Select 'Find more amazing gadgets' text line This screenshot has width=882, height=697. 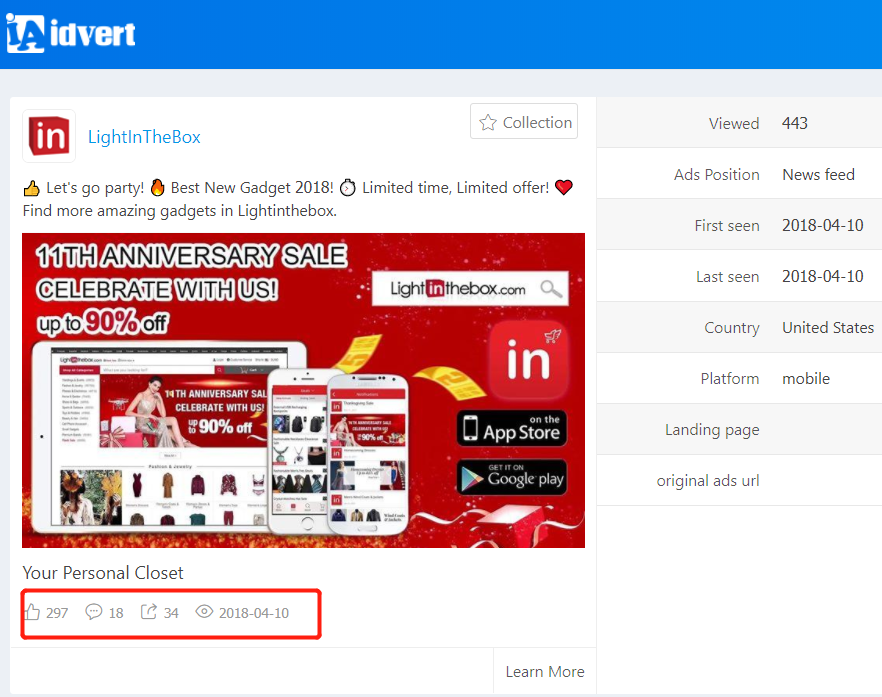click(x=179, y=211)
